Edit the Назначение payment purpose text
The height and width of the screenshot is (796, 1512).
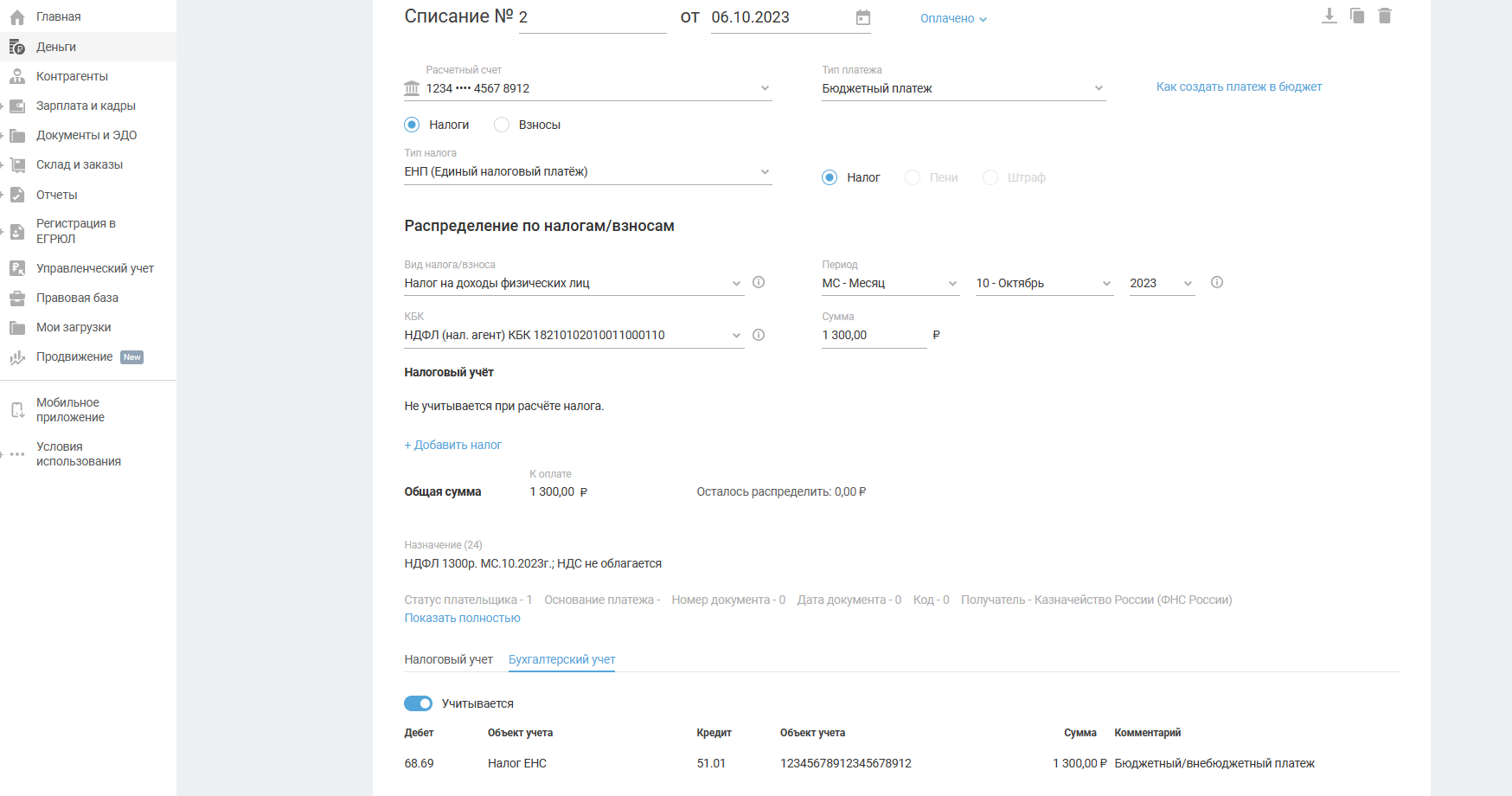pos(533,563)
